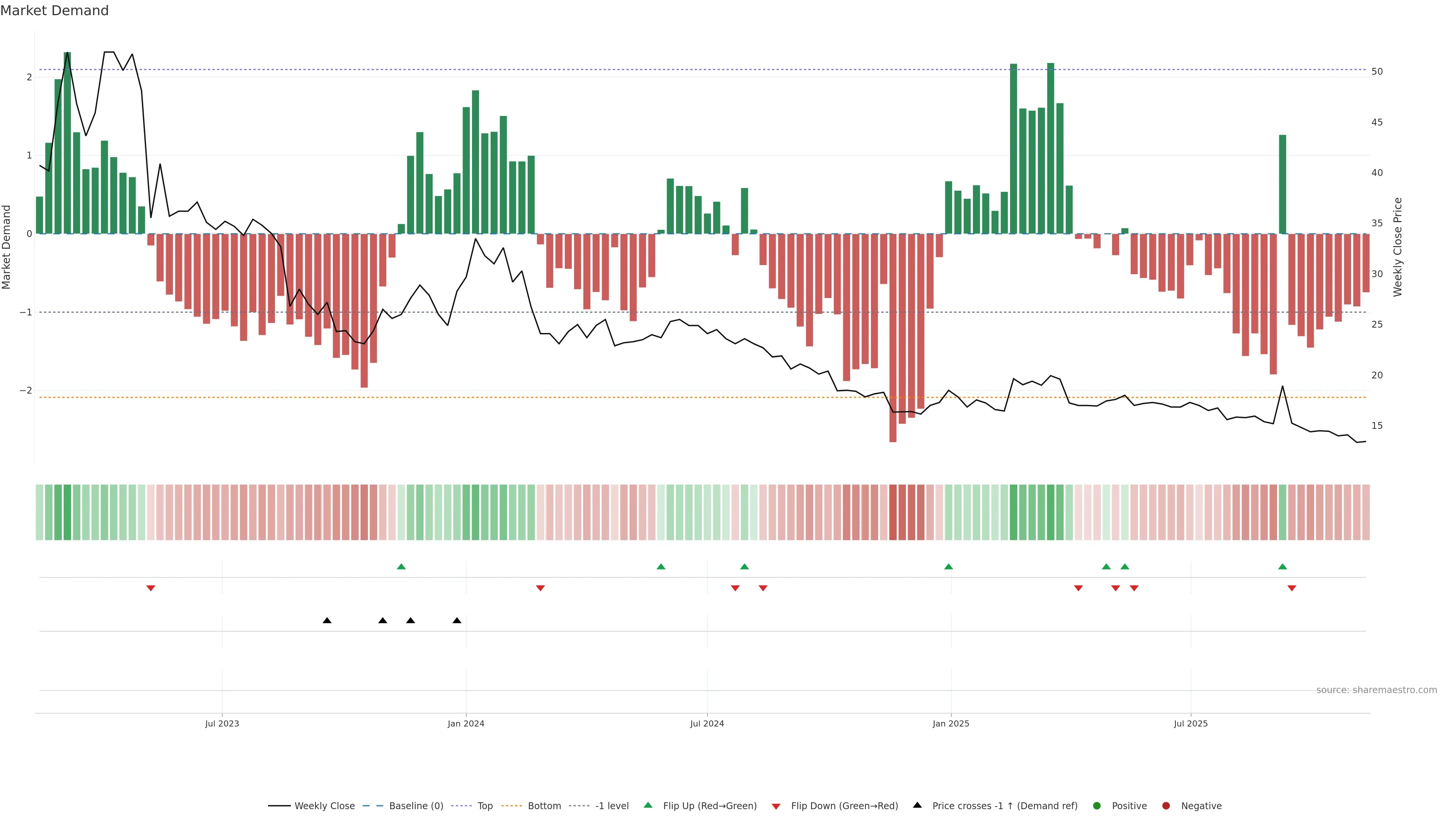Screen dimensions: 1456x819
Task: Click the red Flip Down marker near Feb 2024
Action: (540, 588)
